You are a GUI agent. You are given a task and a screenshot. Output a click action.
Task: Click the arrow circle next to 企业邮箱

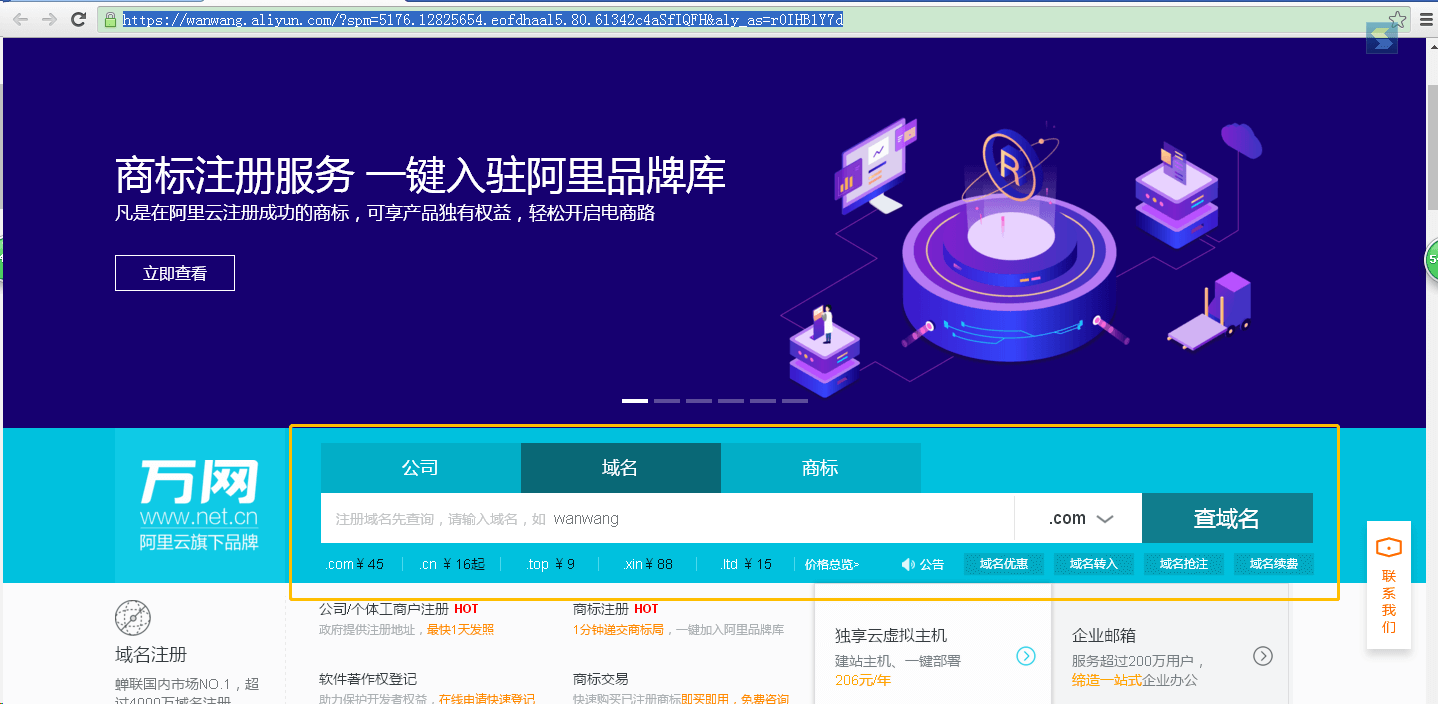tap(1263, 656)
